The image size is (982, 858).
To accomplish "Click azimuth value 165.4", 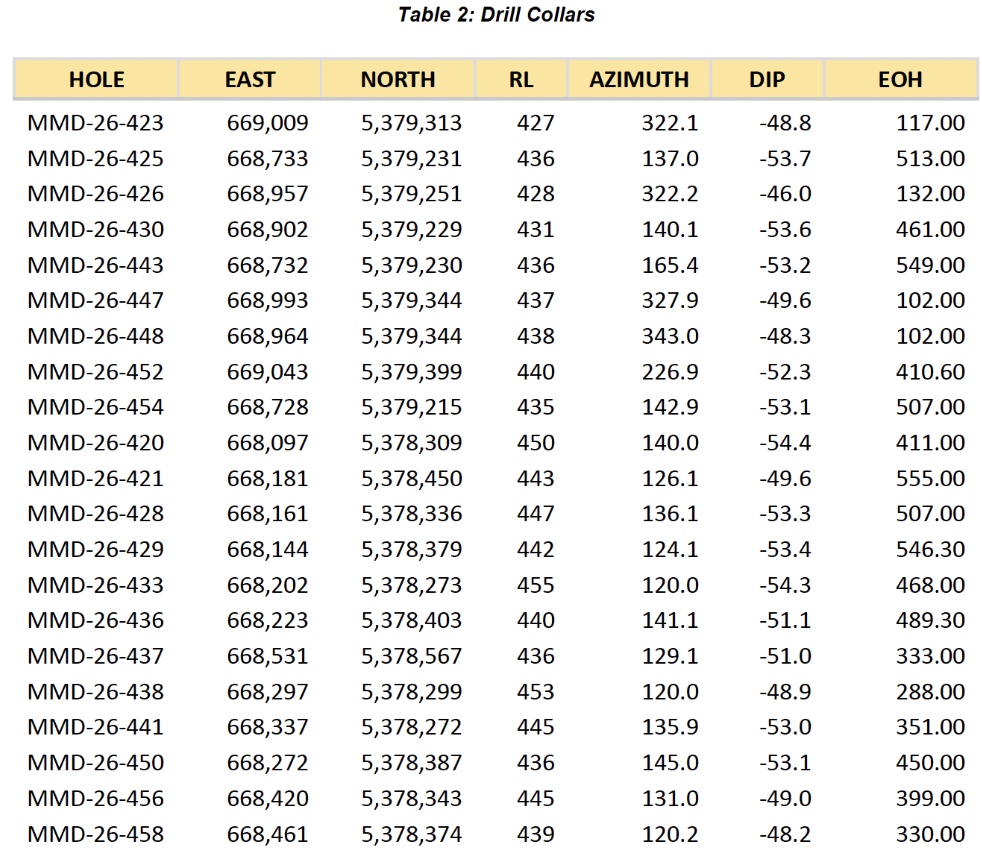I will [x=670, y=266].
